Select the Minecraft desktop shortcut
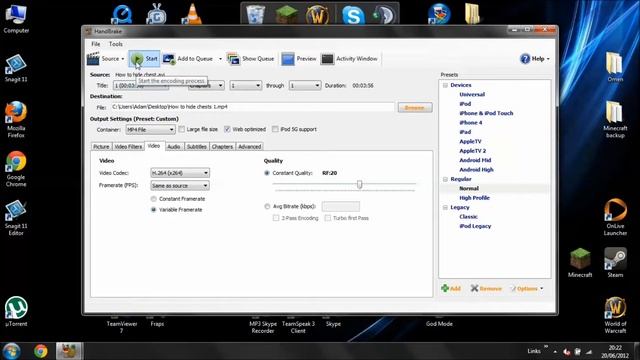This screenshot has width=640, height=360. coord(580,263)
